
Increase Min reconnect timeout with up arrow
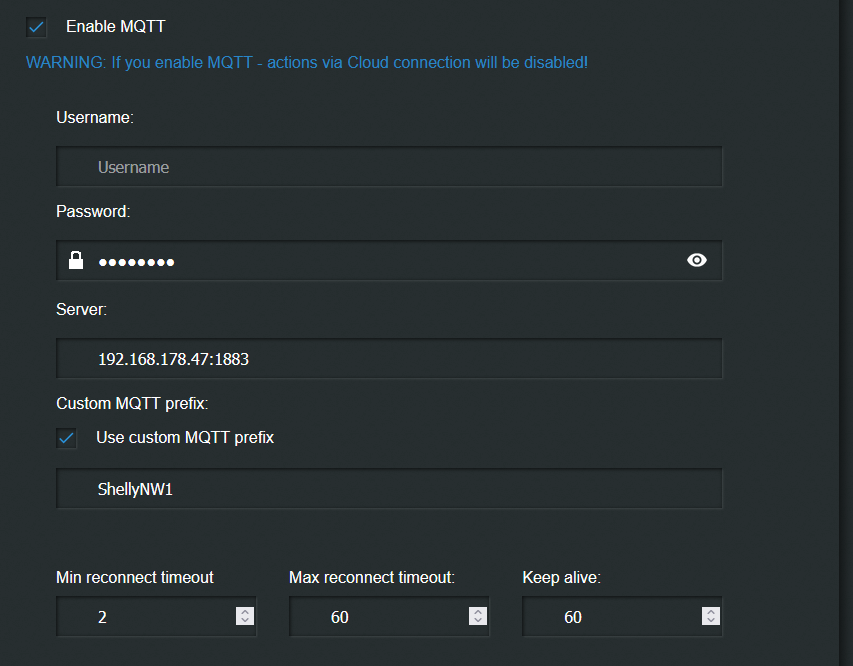(x=245, y=612)
